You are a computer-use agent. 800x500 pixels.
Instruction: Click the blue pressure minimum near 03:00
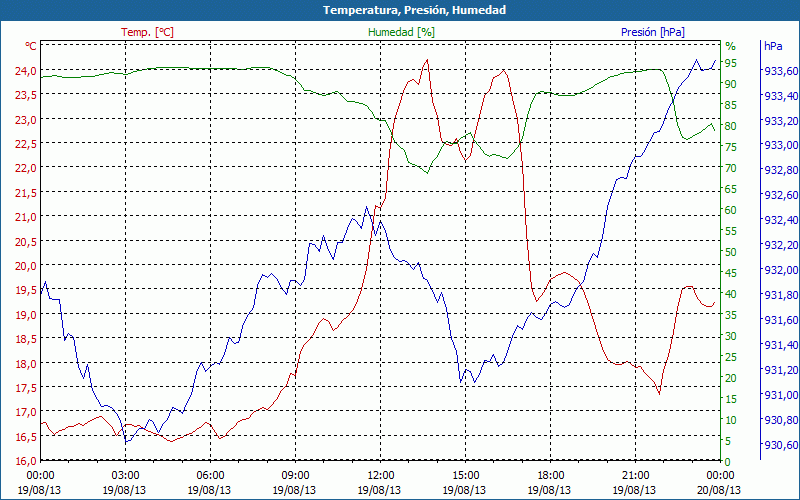tap(126, 442)
